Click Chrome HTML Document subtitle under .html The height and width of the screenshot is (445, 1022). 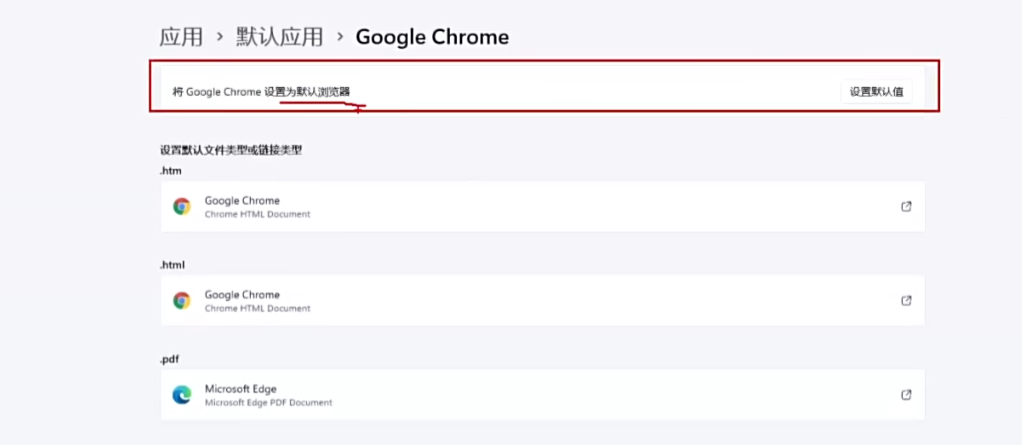[257, 308]
